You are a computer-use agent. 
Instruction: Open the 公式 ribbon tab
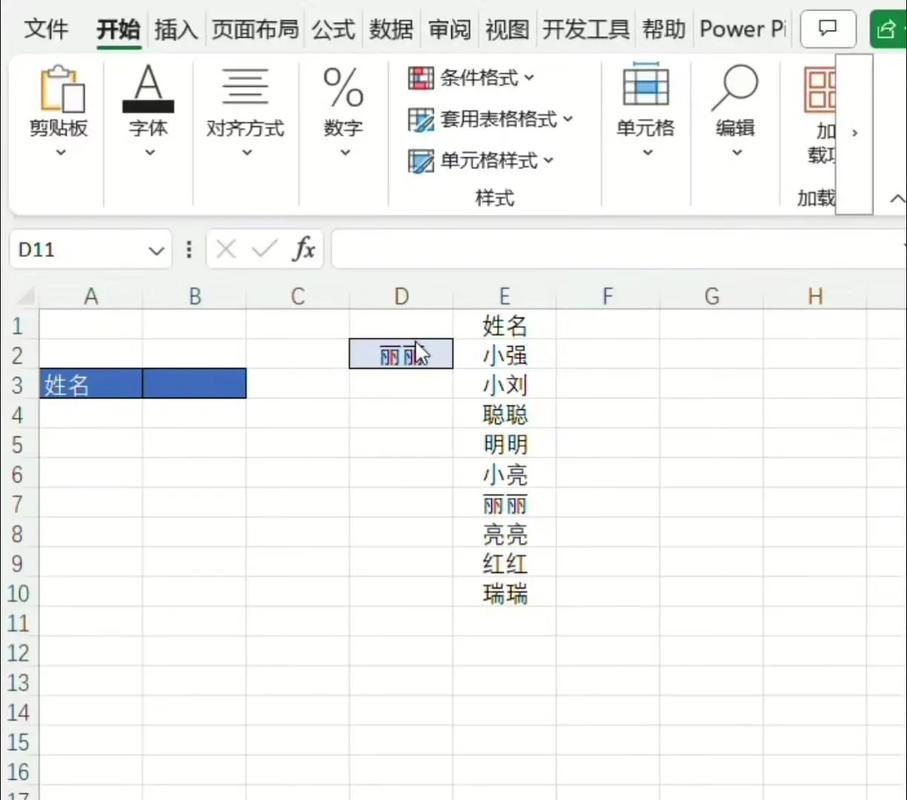pos(333,29)
